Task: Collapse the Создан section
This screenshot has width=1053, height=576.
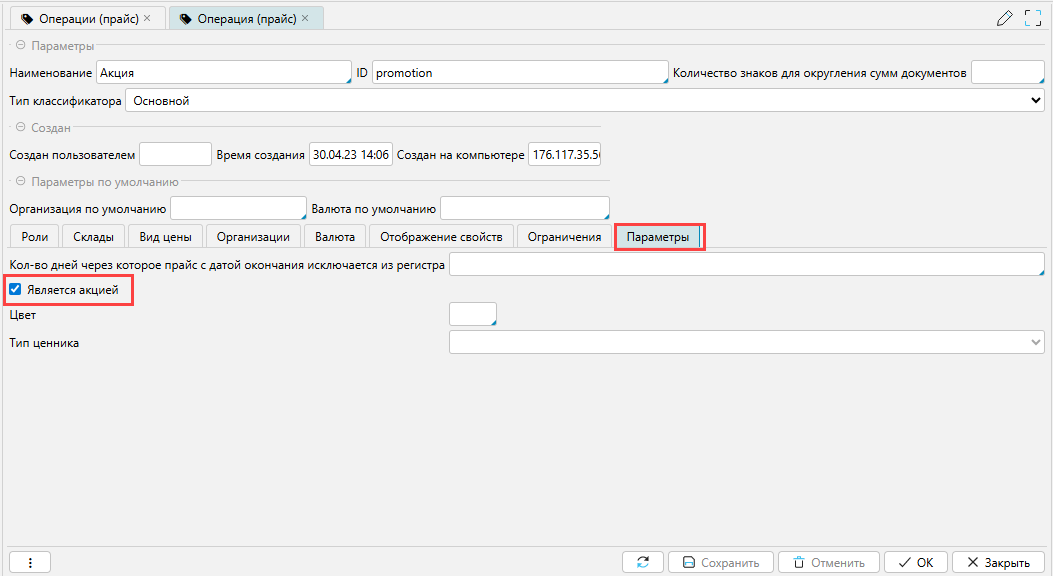Action: pyautogui.click(x=19, y=128)
